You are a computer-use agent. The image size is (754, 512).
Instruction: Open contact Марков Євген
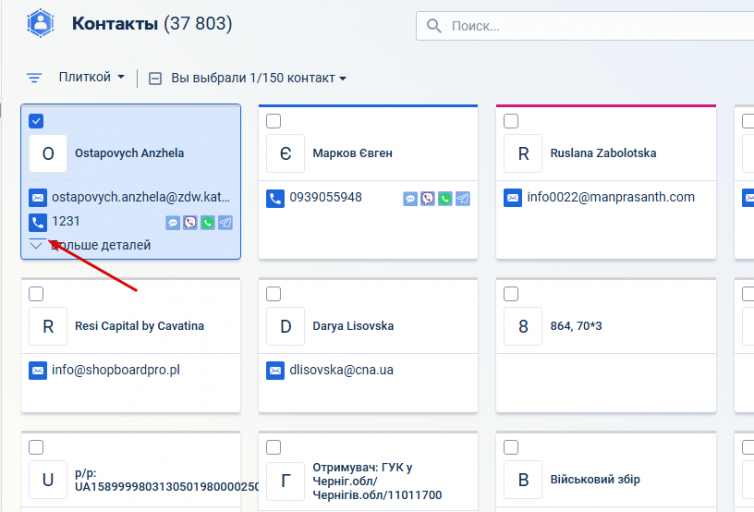tap(352, 153)
